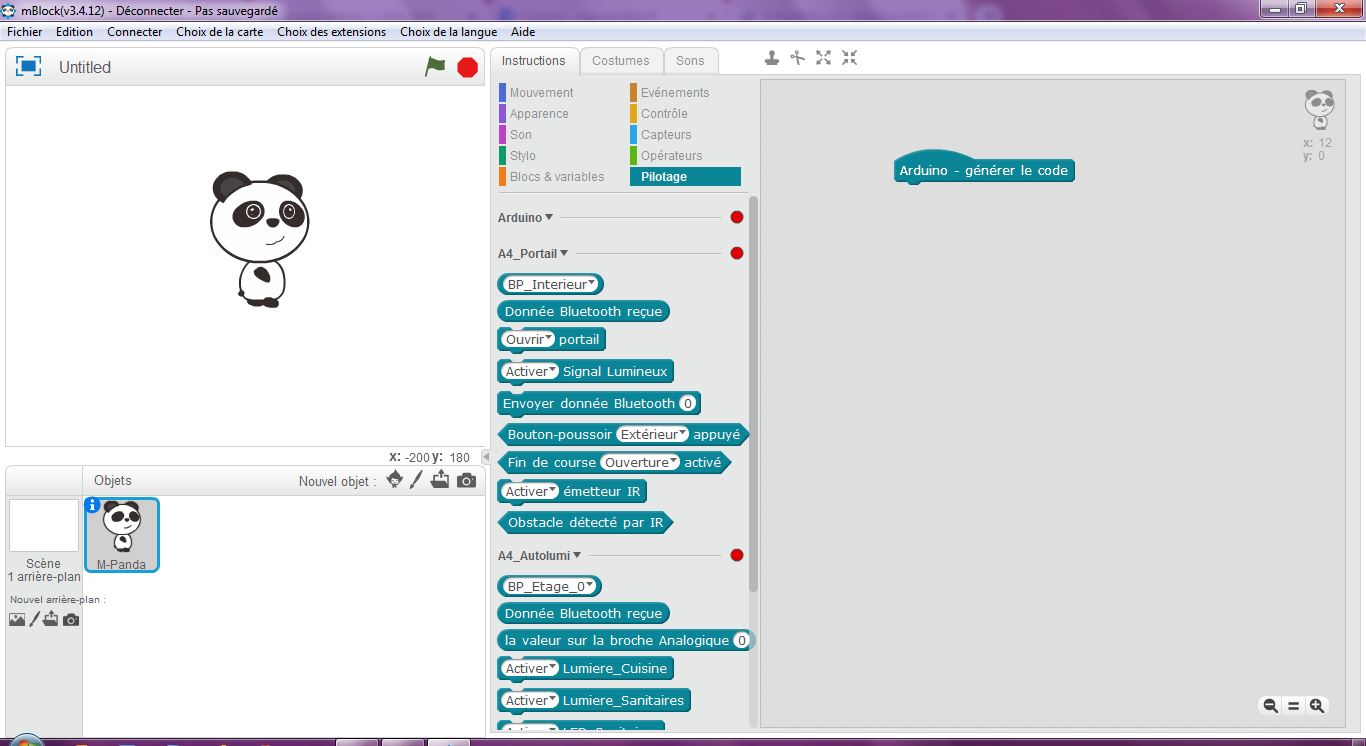Open the Extérieur dropdown in Bouton-poussoir block
Viewport: 1366px width, 746px height.
[x=683, y=434]
